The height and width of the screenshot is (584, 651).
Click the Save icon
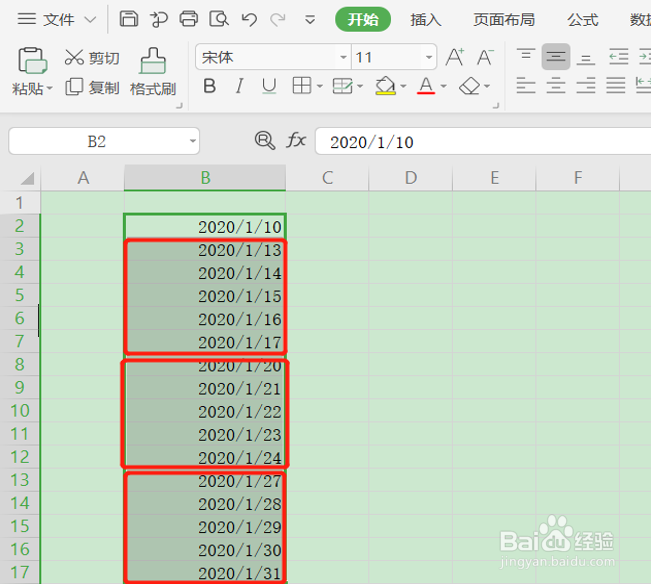point(129,19)
